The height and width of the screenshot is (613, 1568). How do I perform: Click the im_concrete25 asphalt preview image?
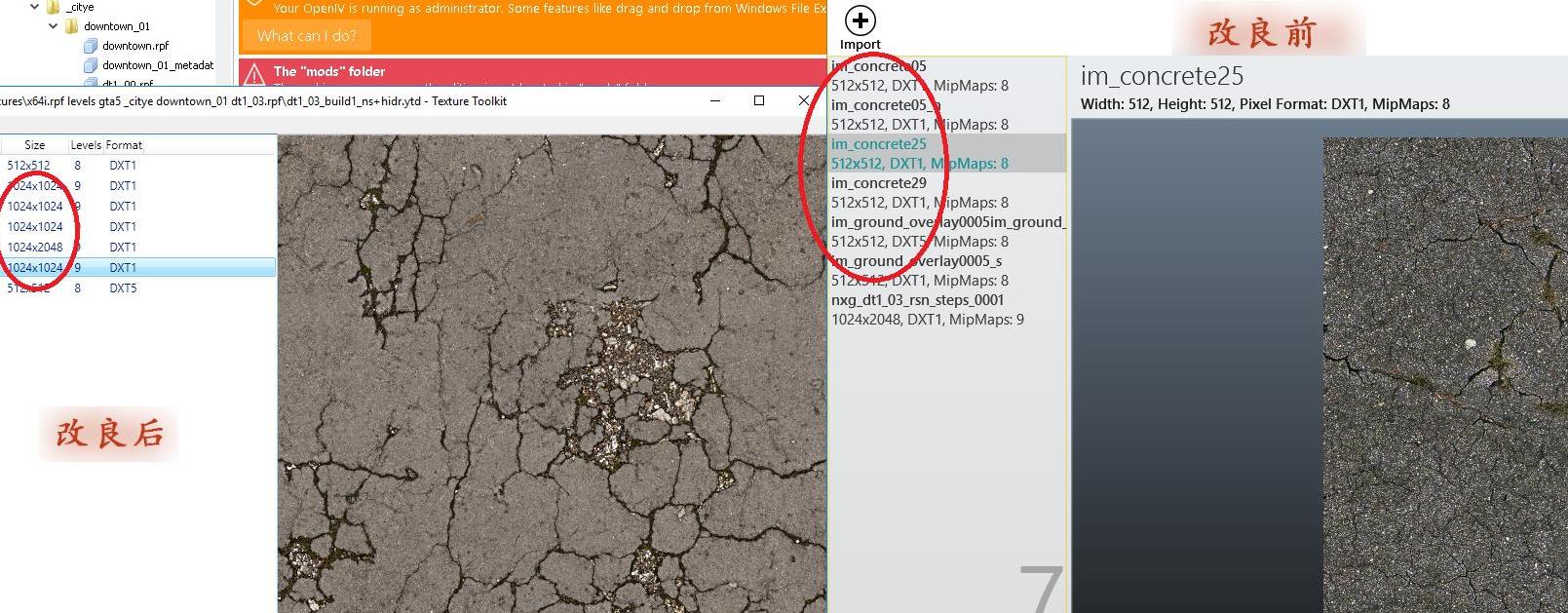1445,375
